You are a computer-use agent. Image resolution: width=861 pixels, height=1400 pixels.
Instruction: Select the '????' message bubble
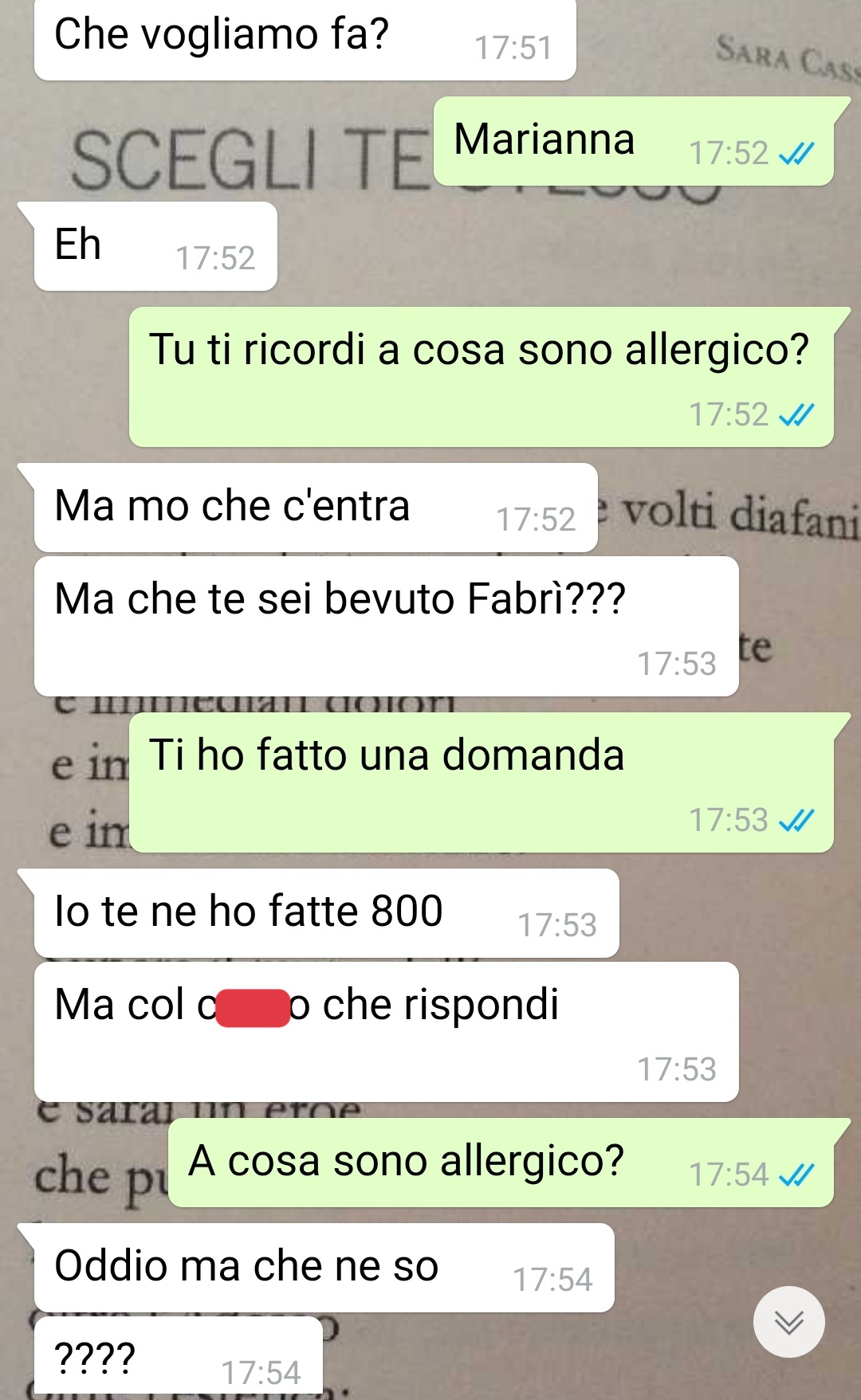[x=179, y=1358]
